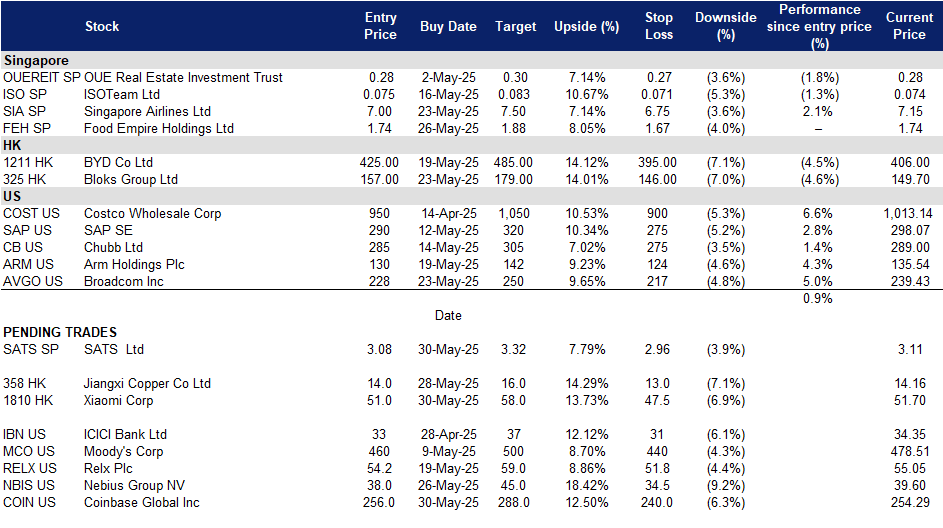Click Moody's target price 500
The image size is (943, 528).
[513, 451]
